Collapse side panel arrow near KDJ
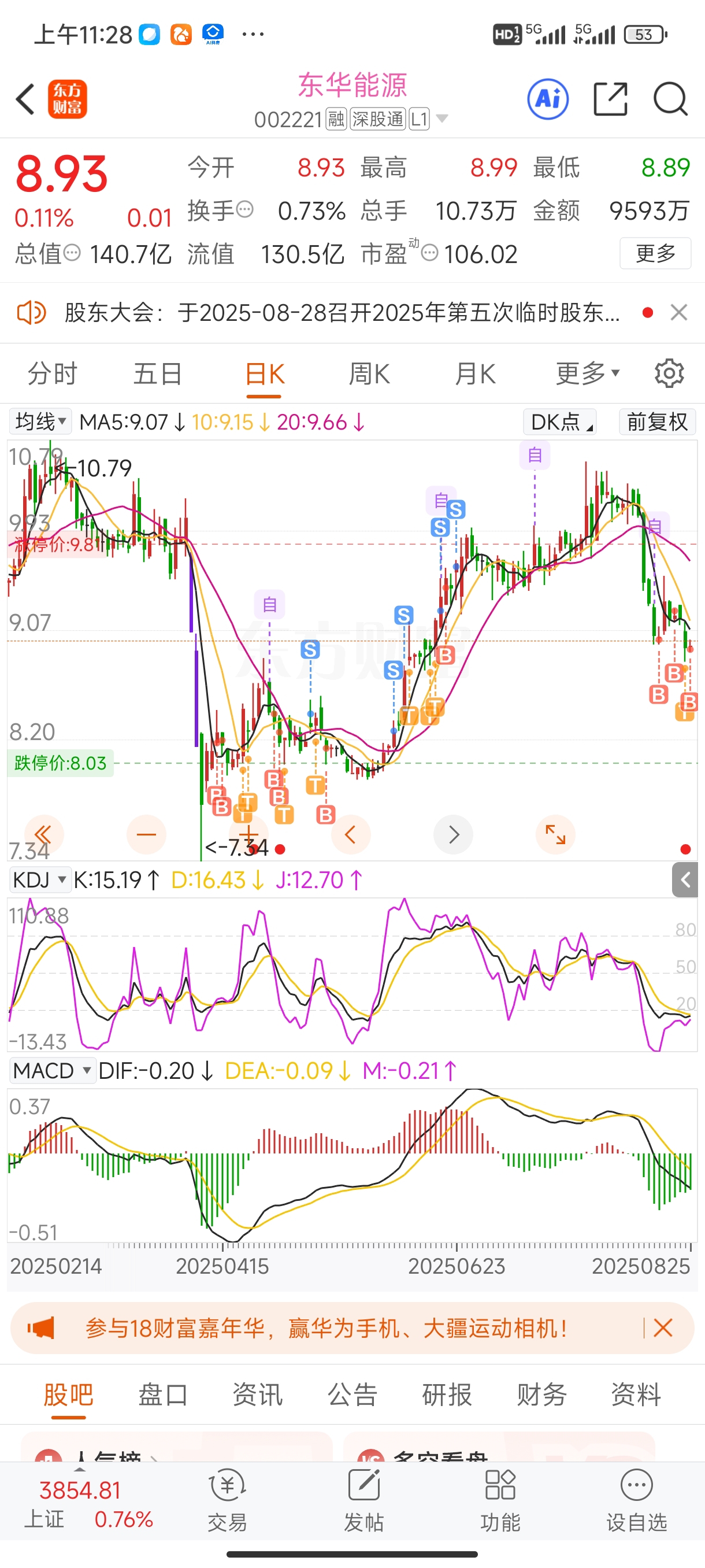The image size is (705, 1568). (x=685, y=879)
